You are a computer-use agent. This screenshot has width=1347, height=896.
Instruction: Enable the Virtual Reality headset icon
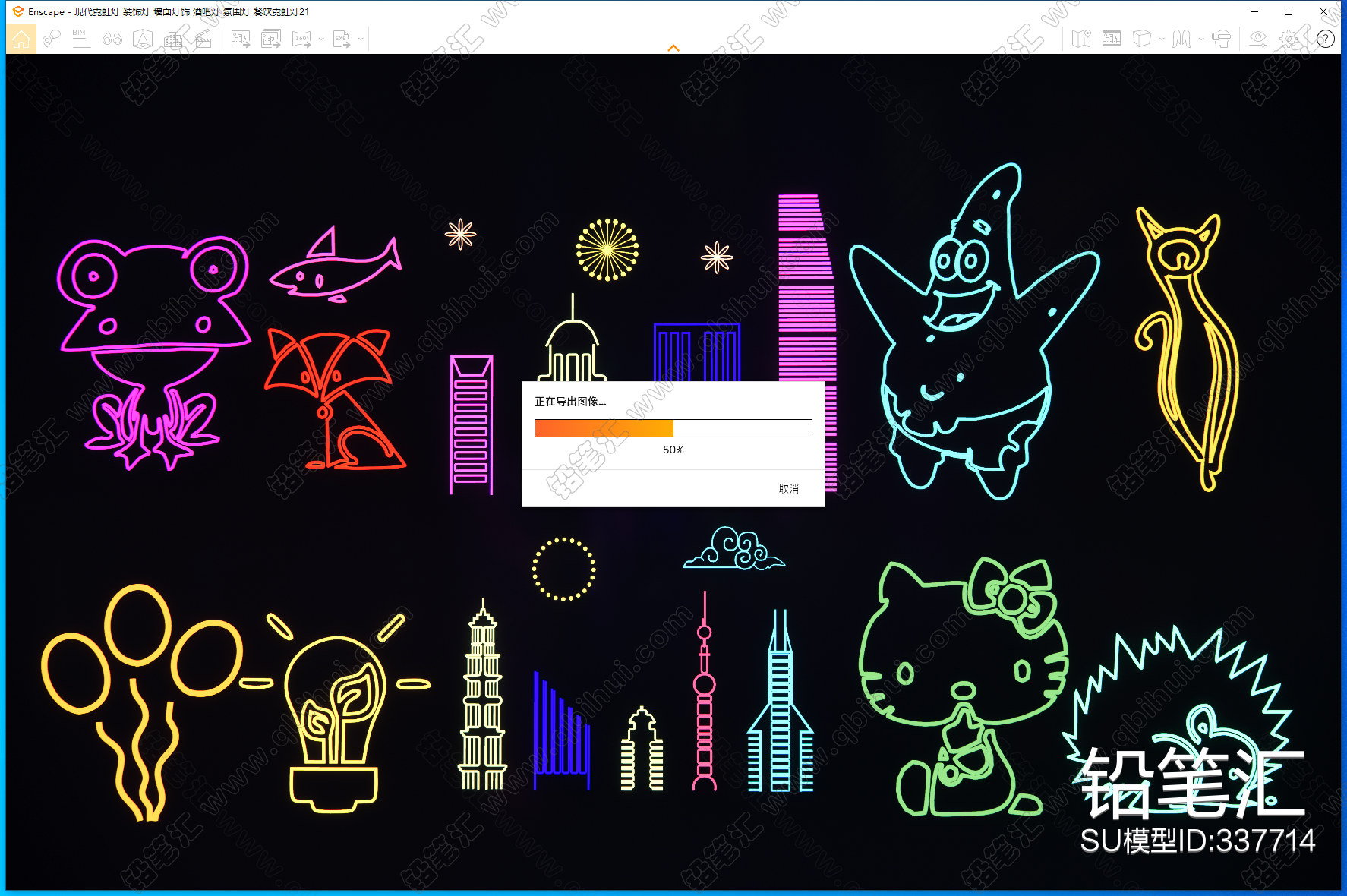1222,39
